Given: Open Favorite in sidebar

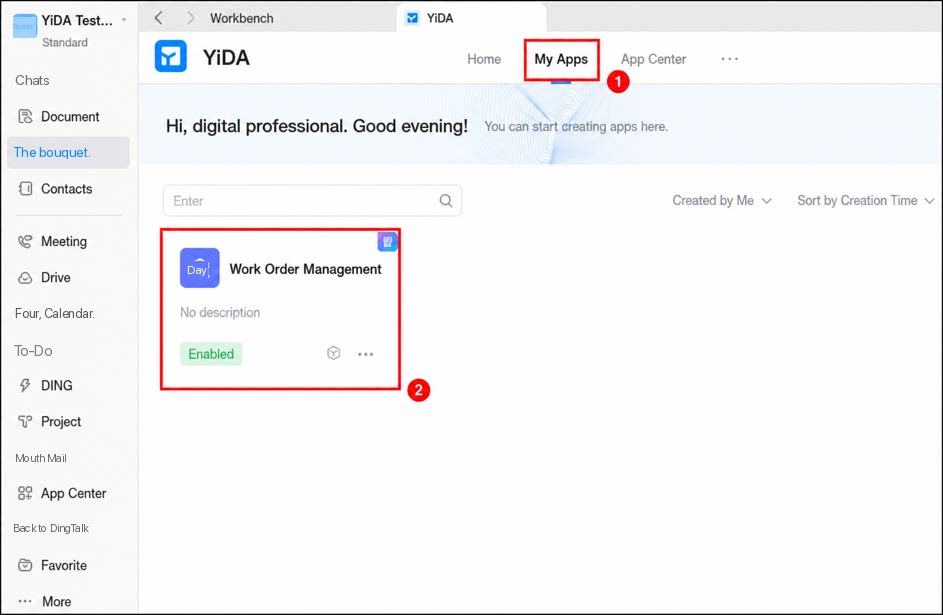Looking at the screenshot, I should tap(52, 565).
